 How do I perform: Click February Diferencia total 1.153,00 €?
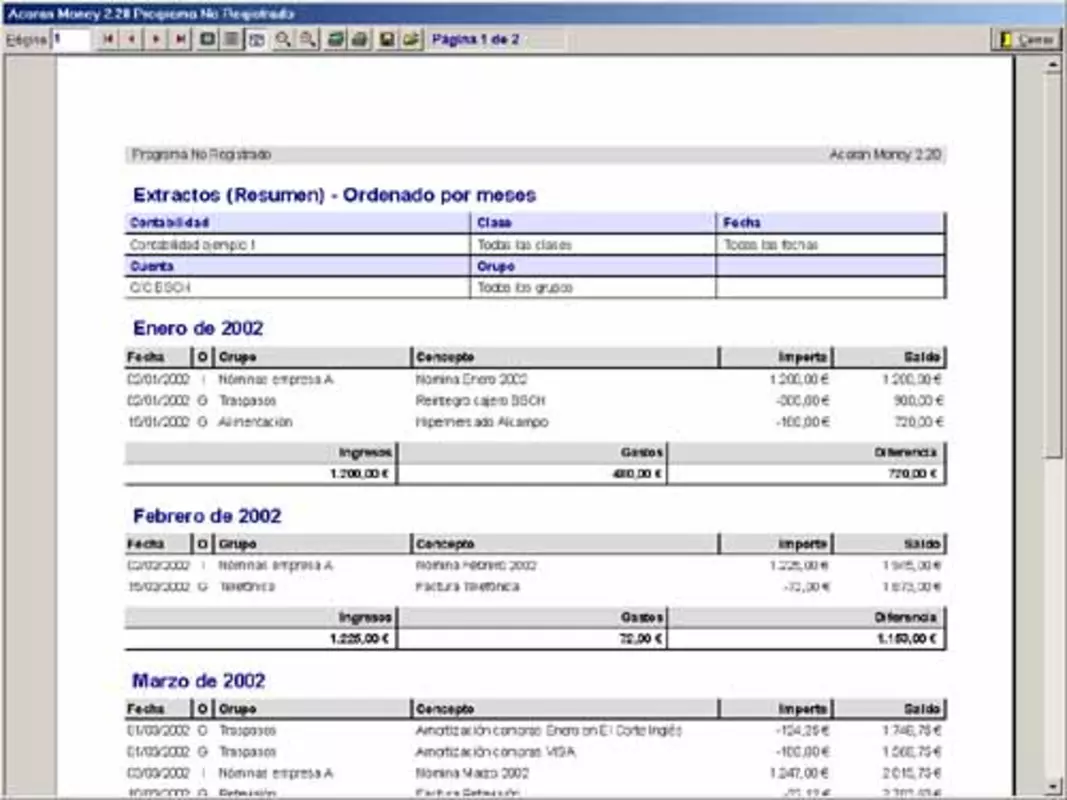[906, 639]
